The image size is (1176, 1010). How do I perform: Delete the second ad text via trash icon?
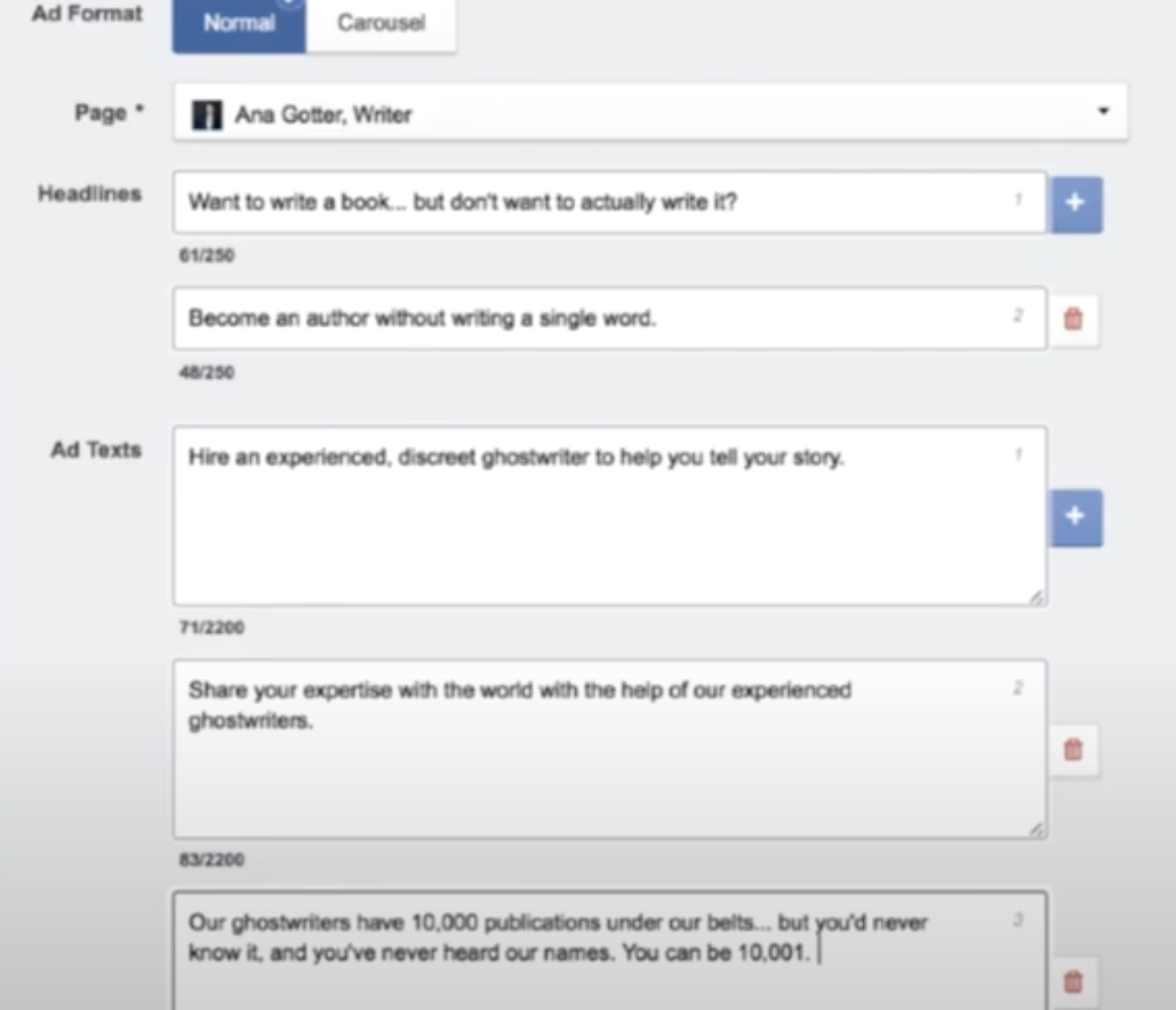(x=1073, y=749)
